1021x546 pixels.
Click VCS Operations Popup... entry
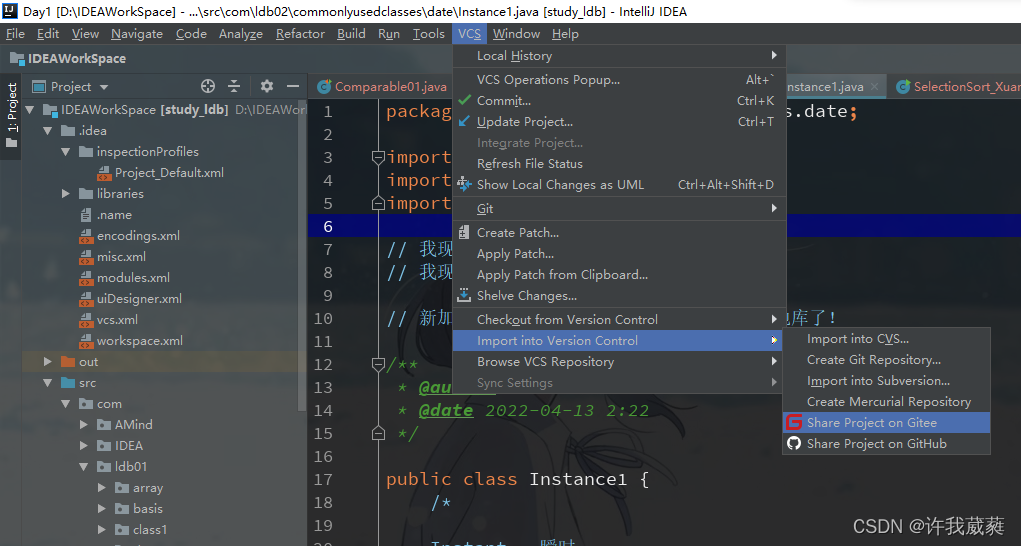(619, 79)
